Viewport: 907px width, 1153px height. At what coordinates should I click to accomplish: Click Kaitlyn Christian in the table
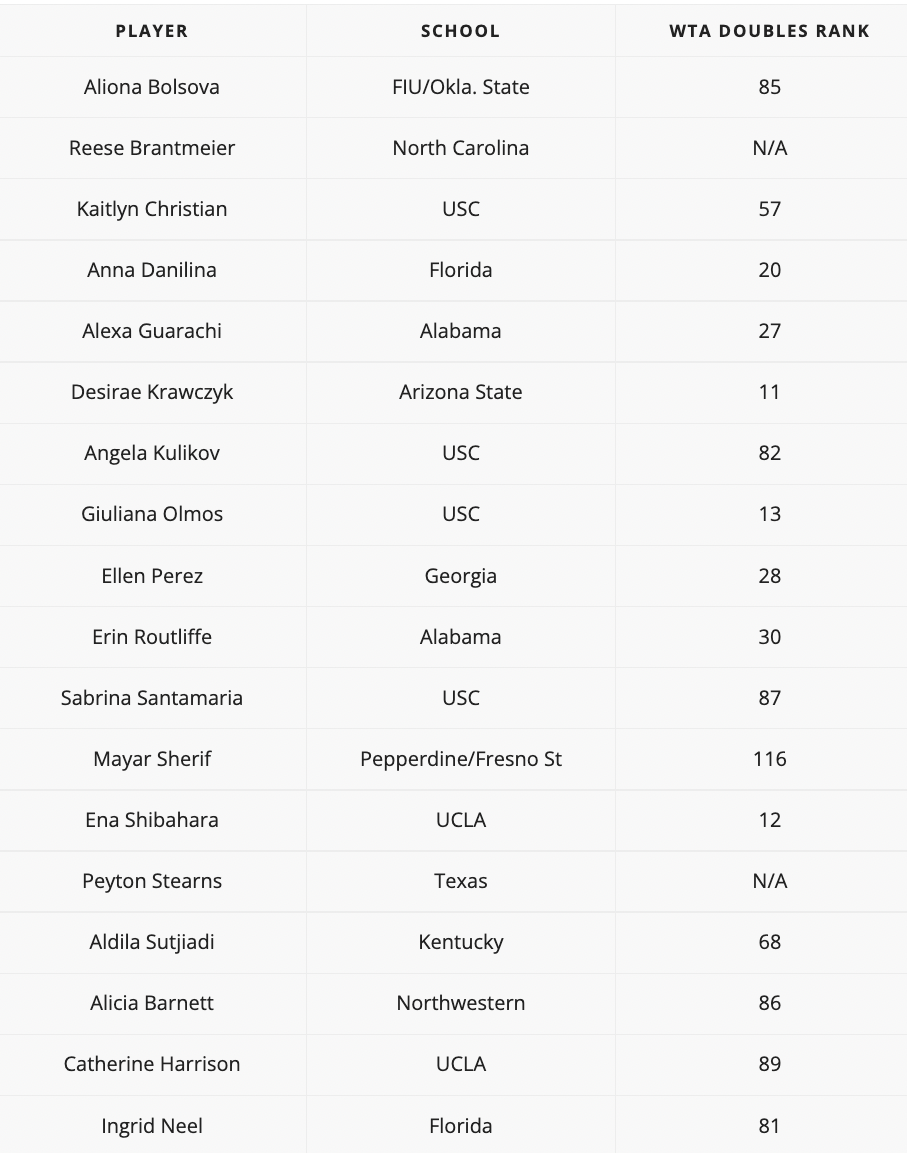click(x=152, y=209)
